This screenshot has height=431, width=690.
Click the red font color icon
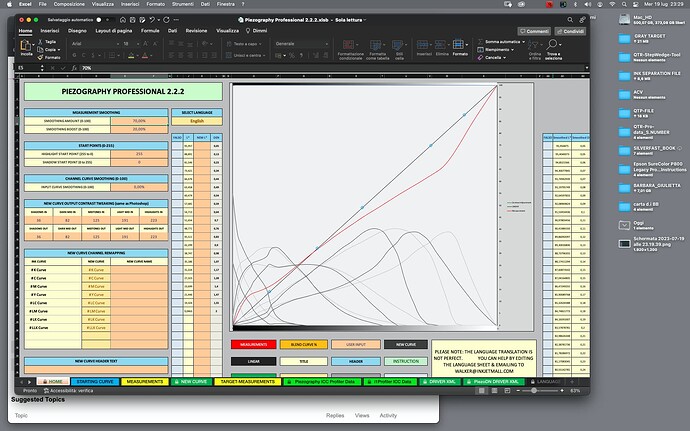[145, 55]
